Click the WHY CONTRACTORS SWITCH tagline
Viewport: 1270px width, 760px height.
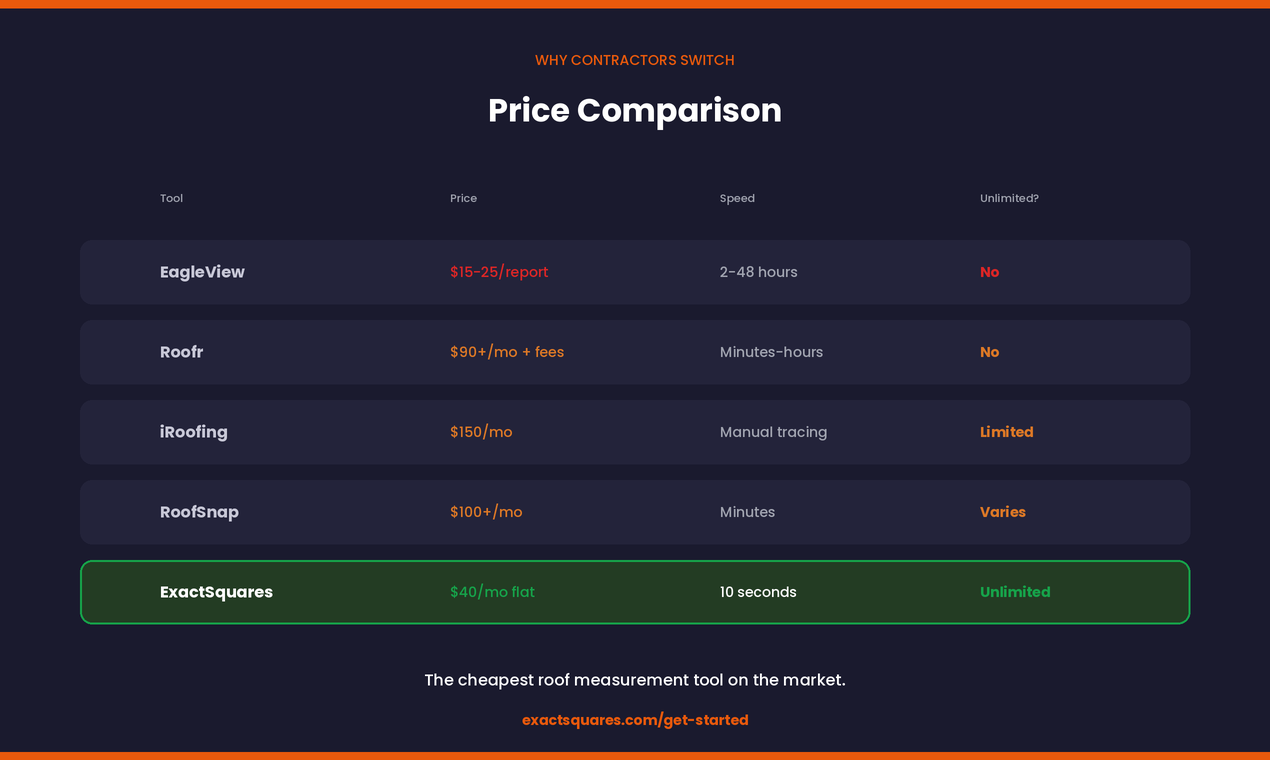coord(635,60)
